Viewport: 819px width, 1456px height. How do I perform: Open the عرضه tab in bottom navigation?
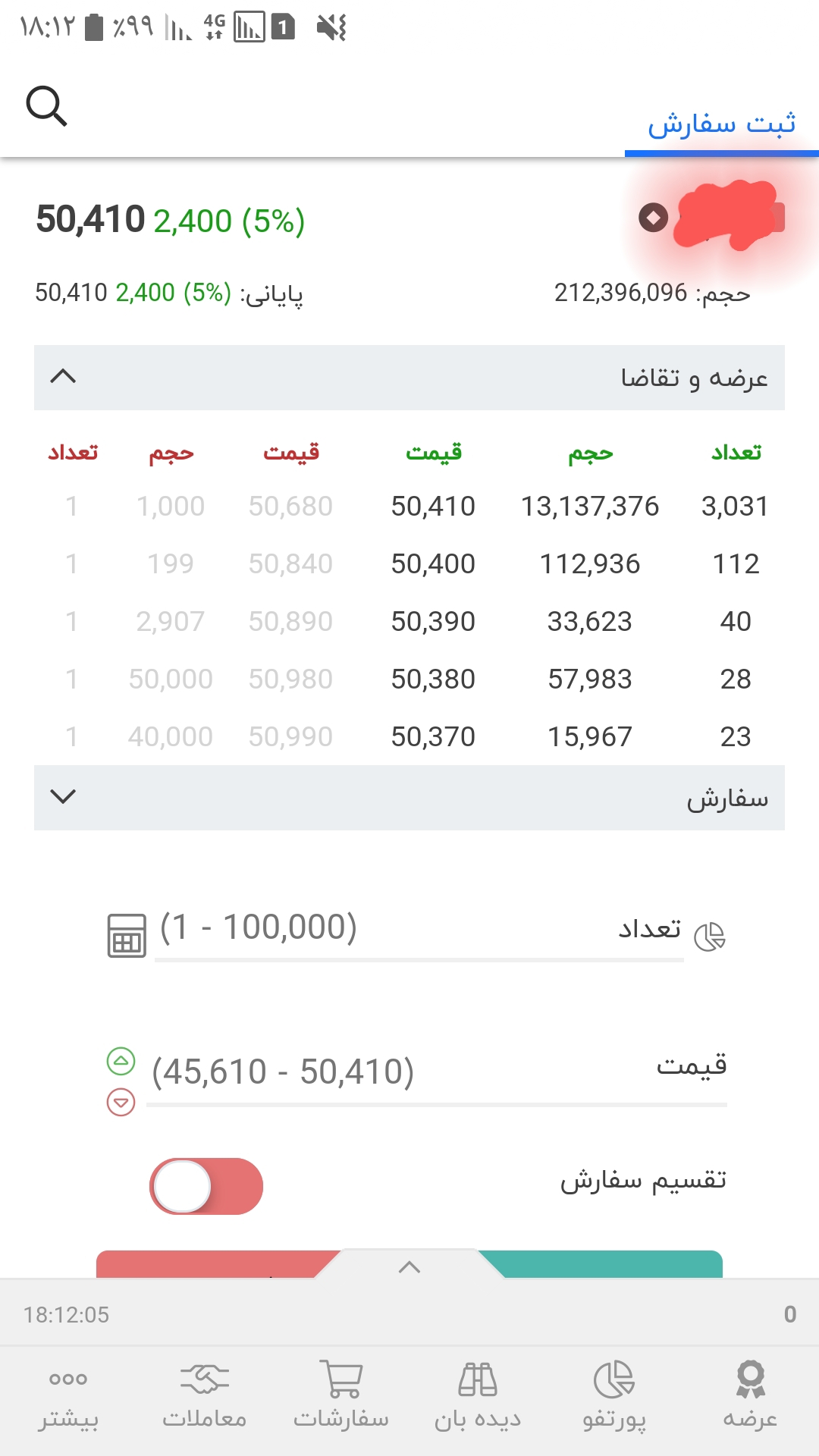point(750,1395)
